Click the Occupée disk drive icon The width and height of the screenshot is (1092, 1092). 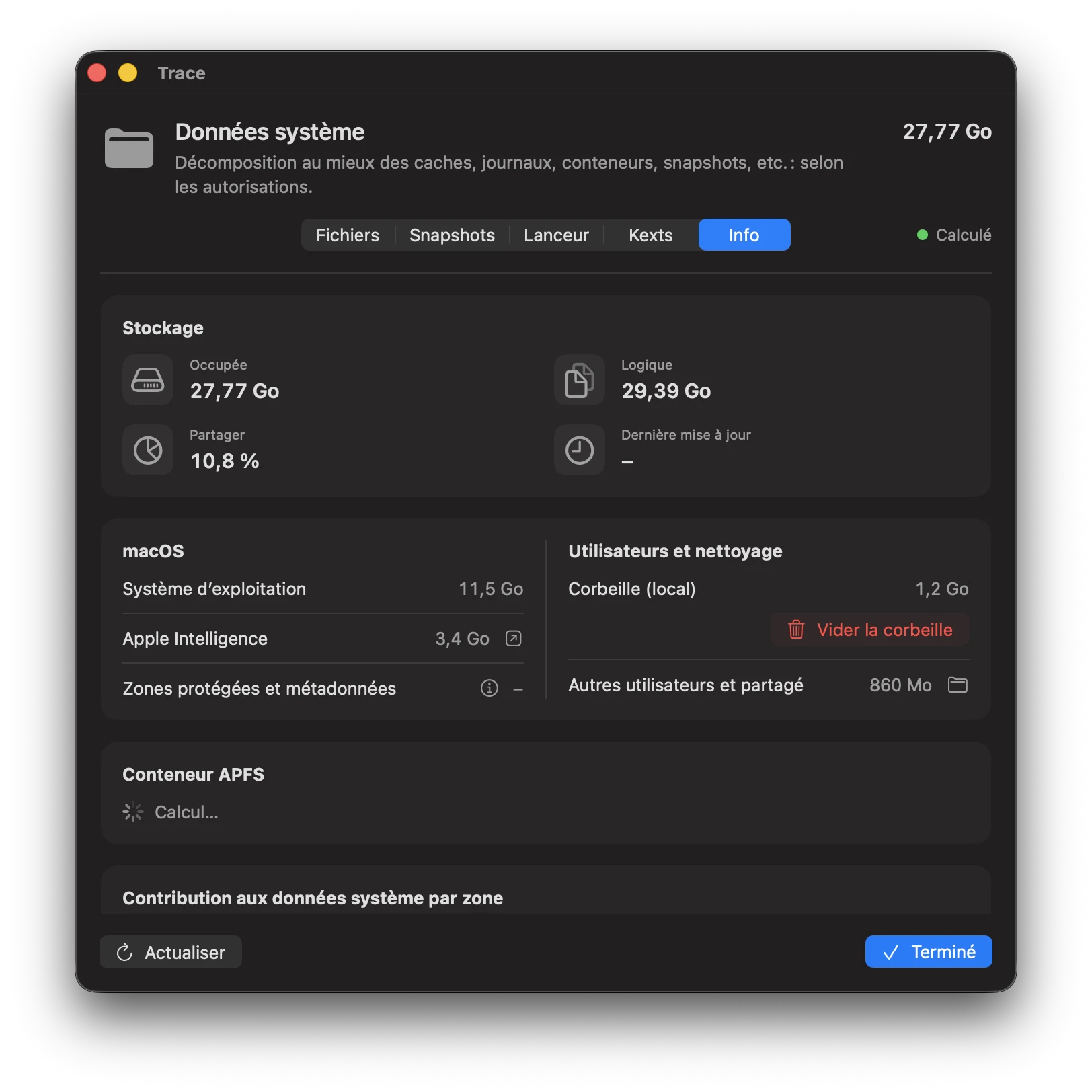click(148, 380)
